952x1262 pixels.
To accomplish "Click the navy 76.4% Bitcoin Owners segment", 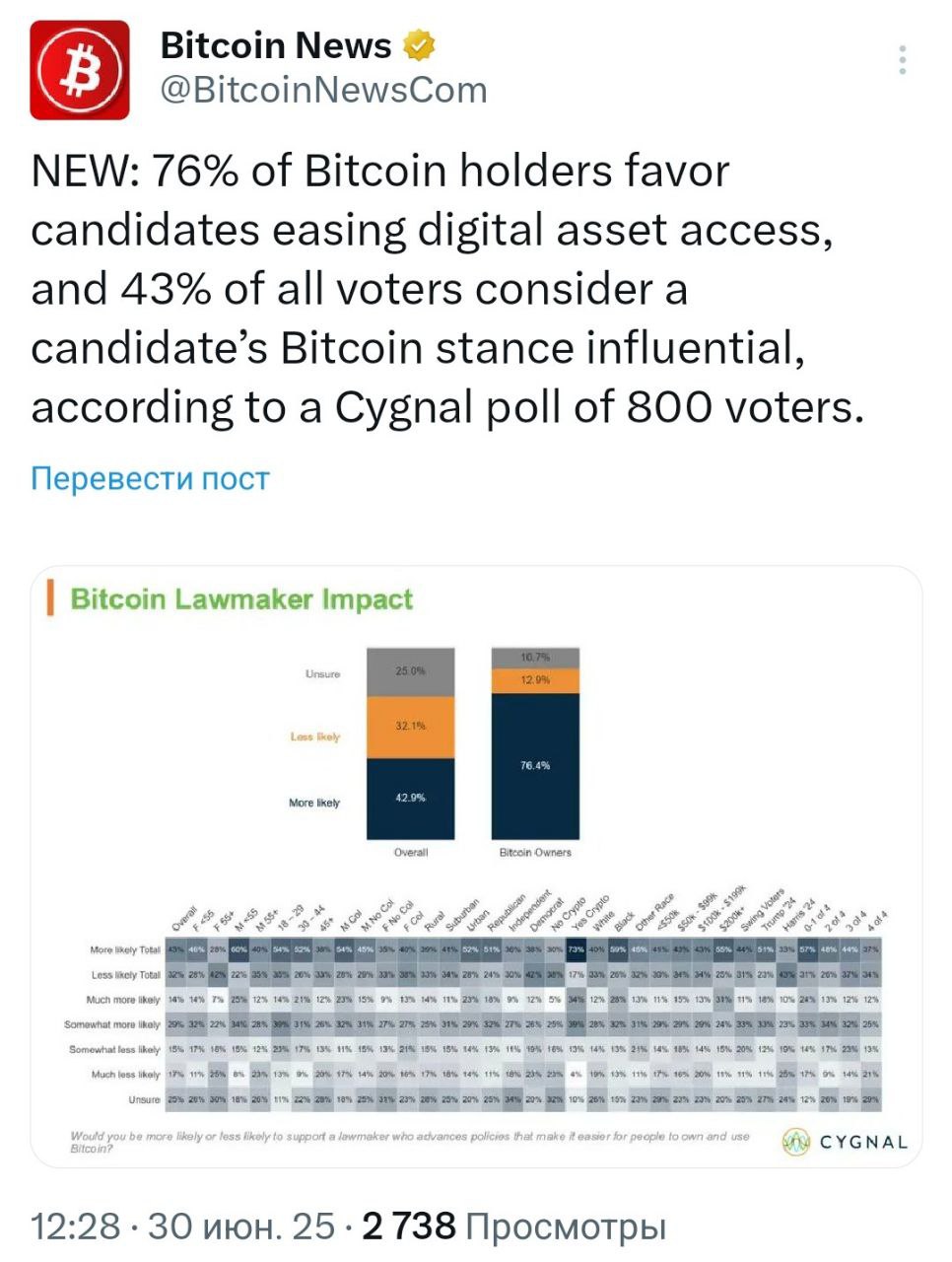I will point(535,766).
